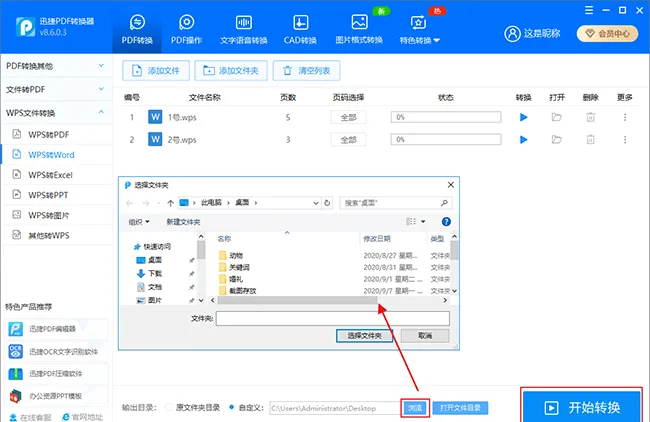Open address bar history dropdown in dialog
650x422 pixels.
click(316, 203)
